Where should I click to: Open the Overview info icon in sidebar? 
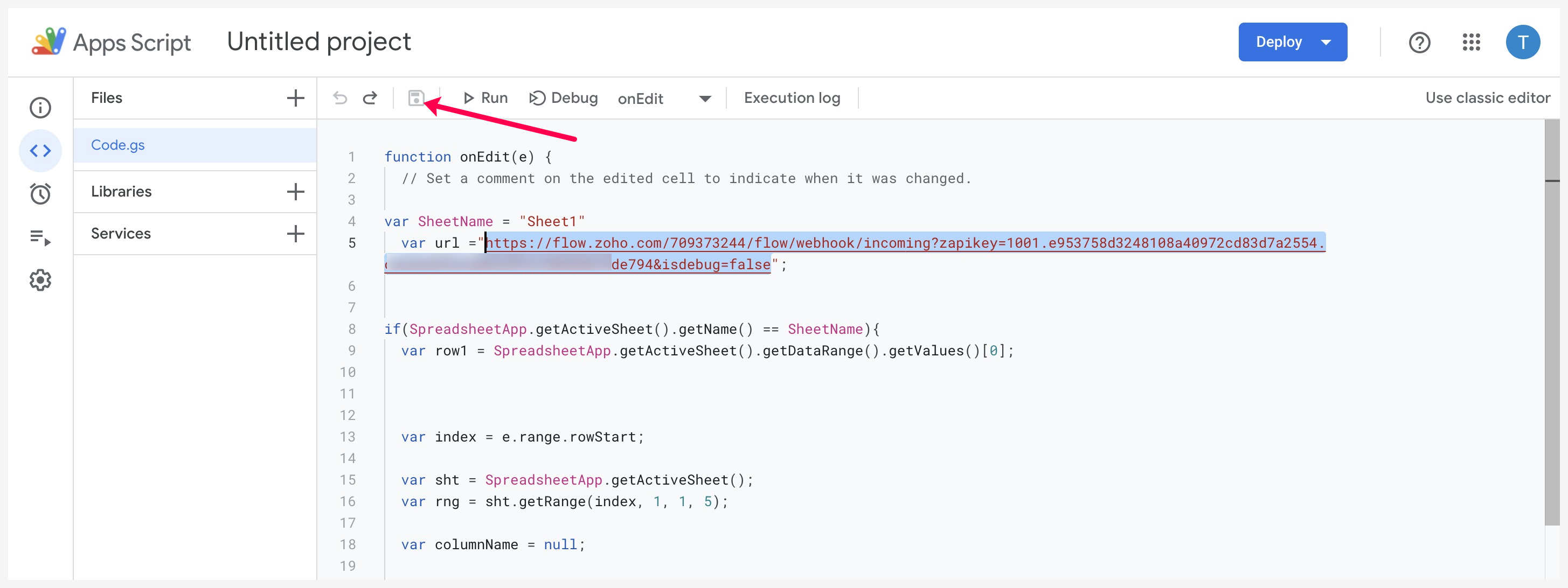pyautogui.click(x=40, y=108)
